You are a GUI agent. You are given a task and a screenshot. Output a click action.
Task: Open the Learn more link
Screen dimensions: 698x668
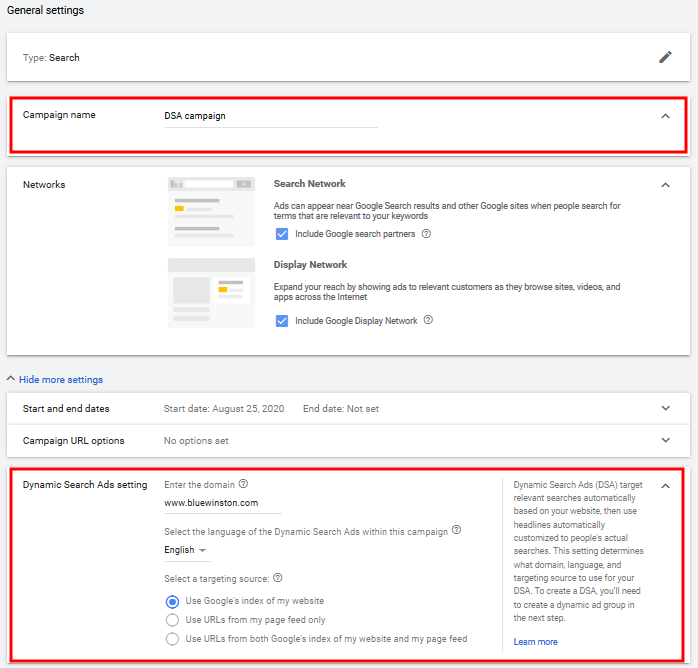(536, 642)
